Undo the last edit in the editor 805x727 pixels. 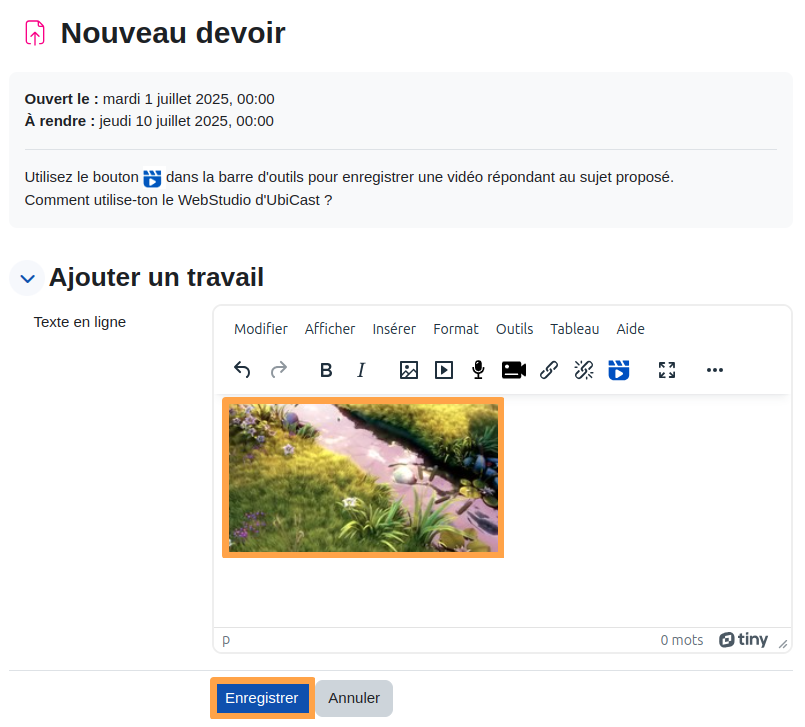tap(242, 370)
